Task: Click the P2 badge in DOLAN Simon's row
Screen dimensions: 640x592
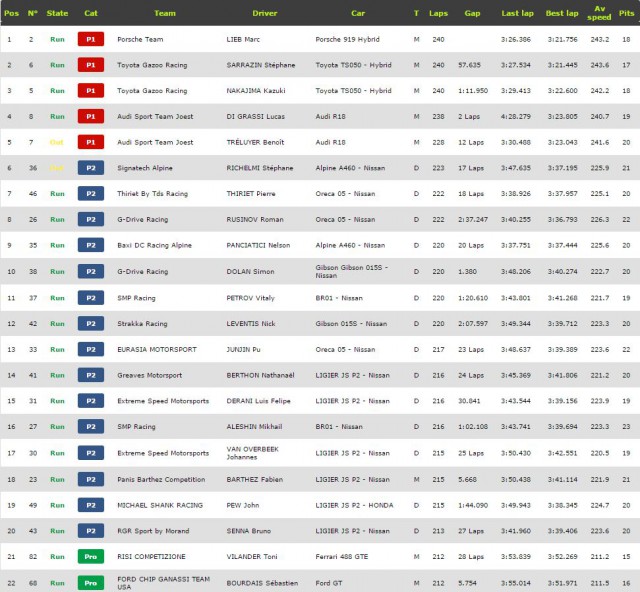Action: tap(91, 272)
